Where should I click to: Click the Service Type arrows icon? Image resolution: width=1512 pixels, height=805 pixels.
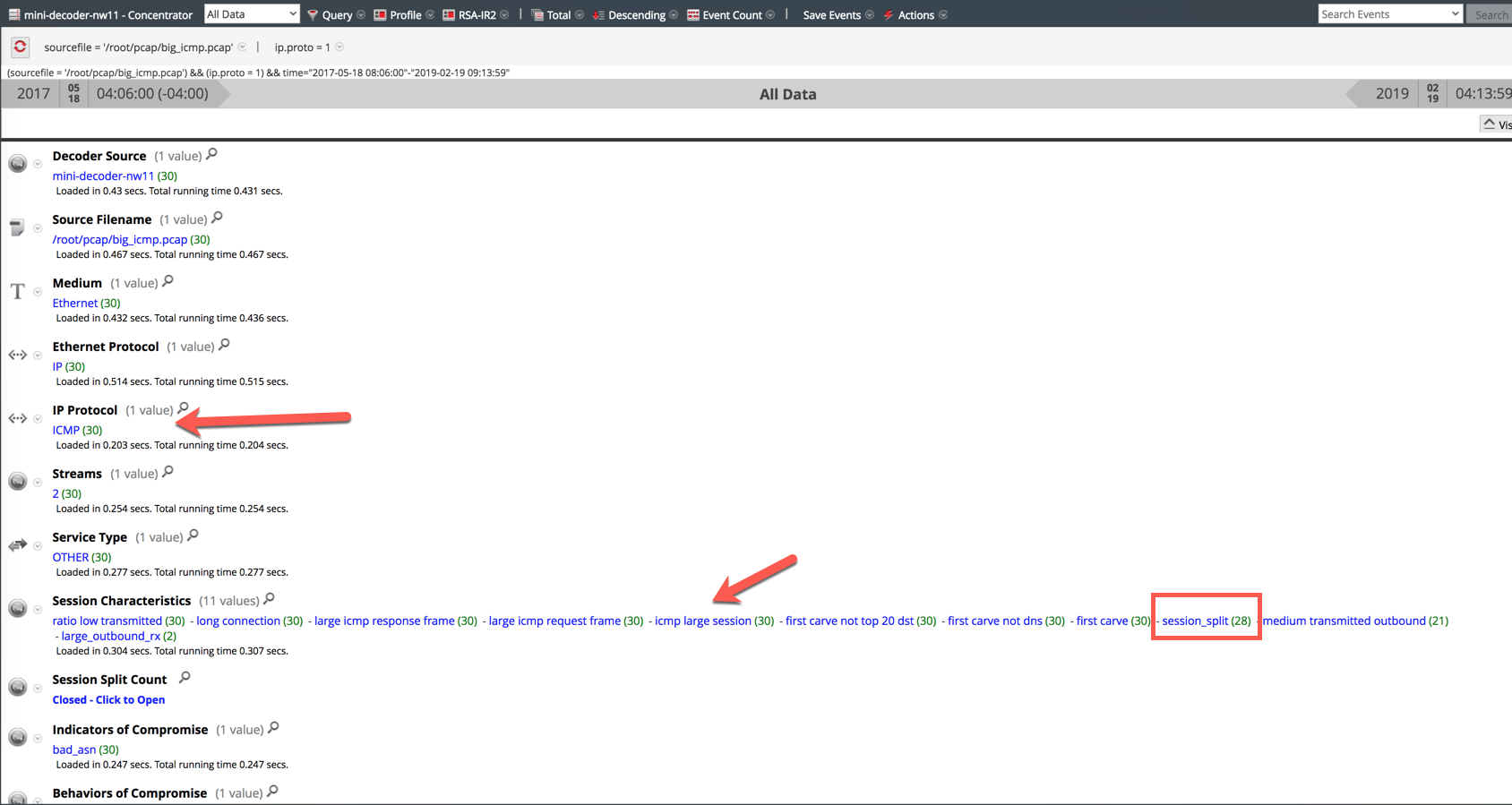(17, 544)
